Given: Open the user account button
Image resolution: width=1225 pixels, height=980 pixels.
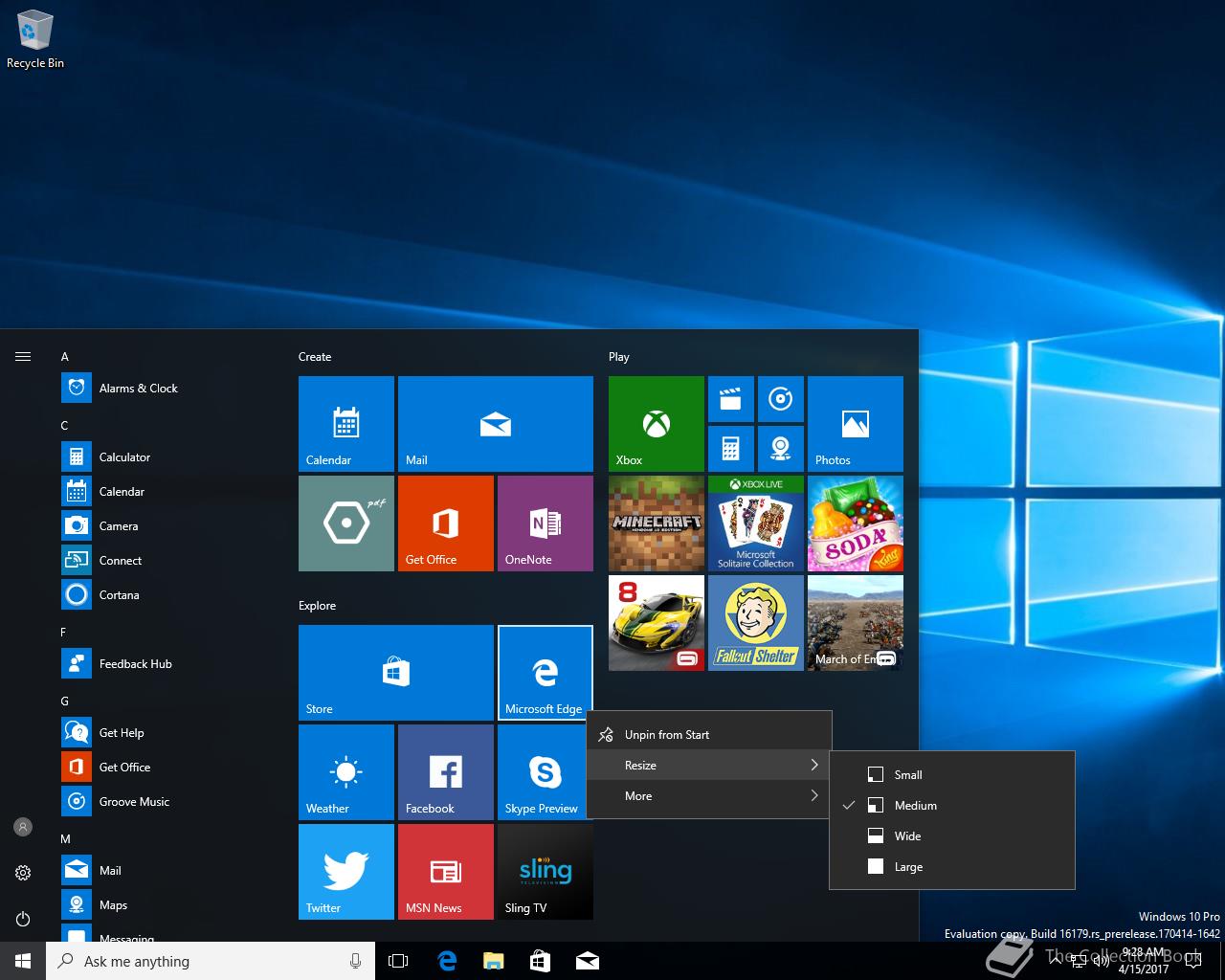Looking at the screenshot, I should click(x=23, y=827).
